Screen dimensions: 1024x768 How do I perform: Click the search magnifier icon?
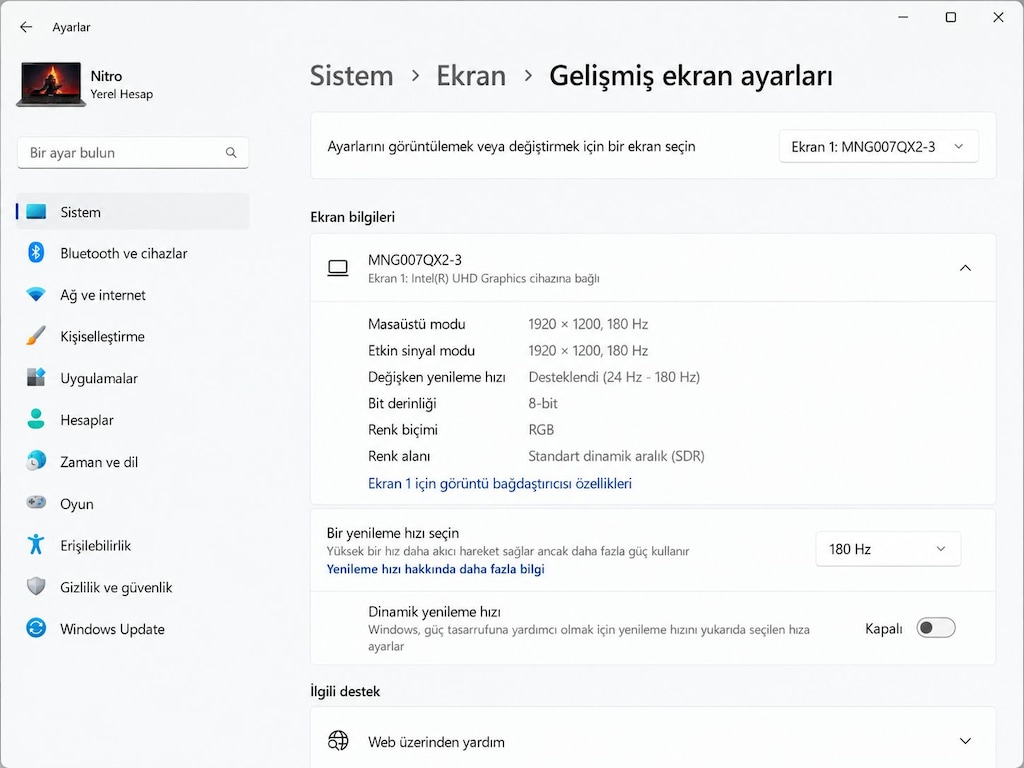[x=231, y=152]
